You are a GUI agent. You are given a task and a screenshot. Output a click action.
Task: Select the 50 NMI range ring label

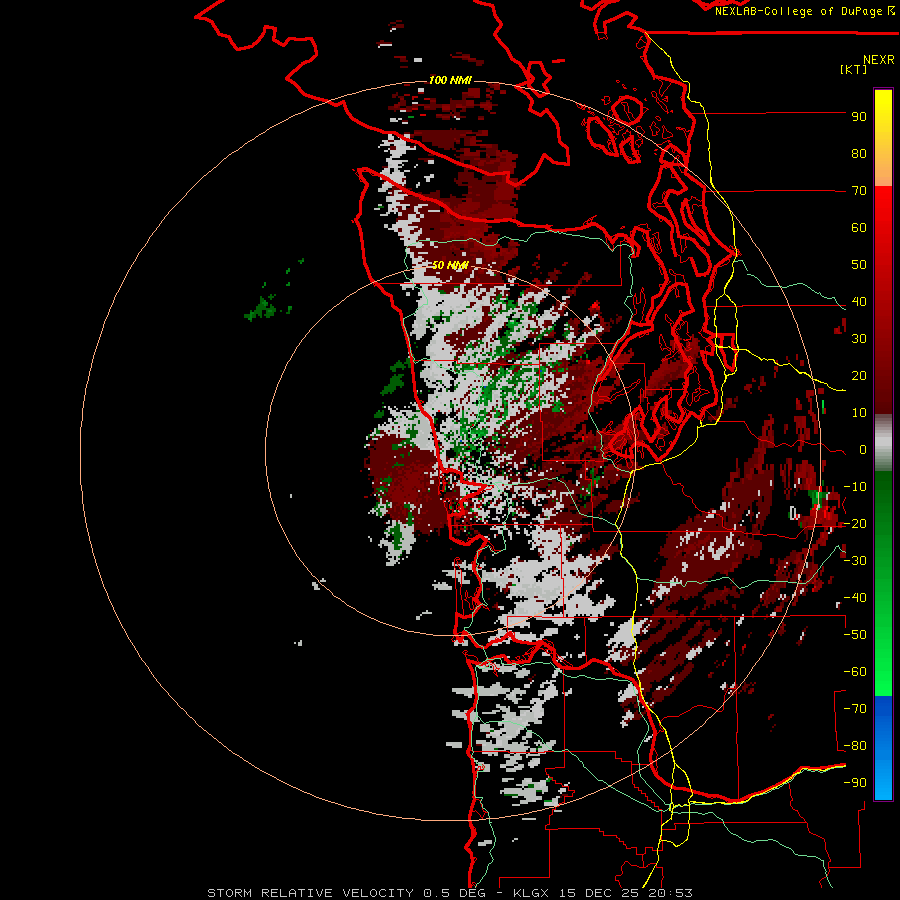(450, 265)
